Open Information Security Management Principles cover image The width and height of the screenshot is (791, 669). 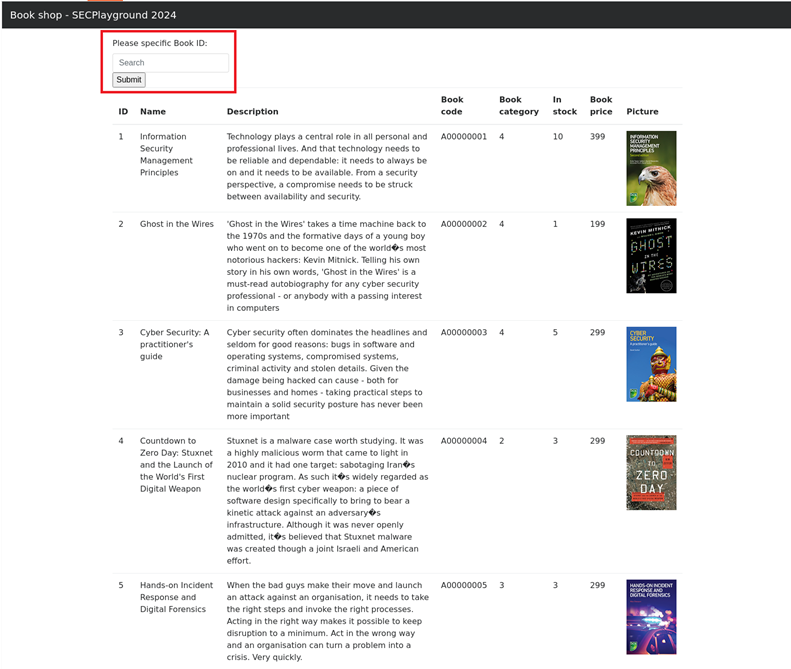coord(651,168)
